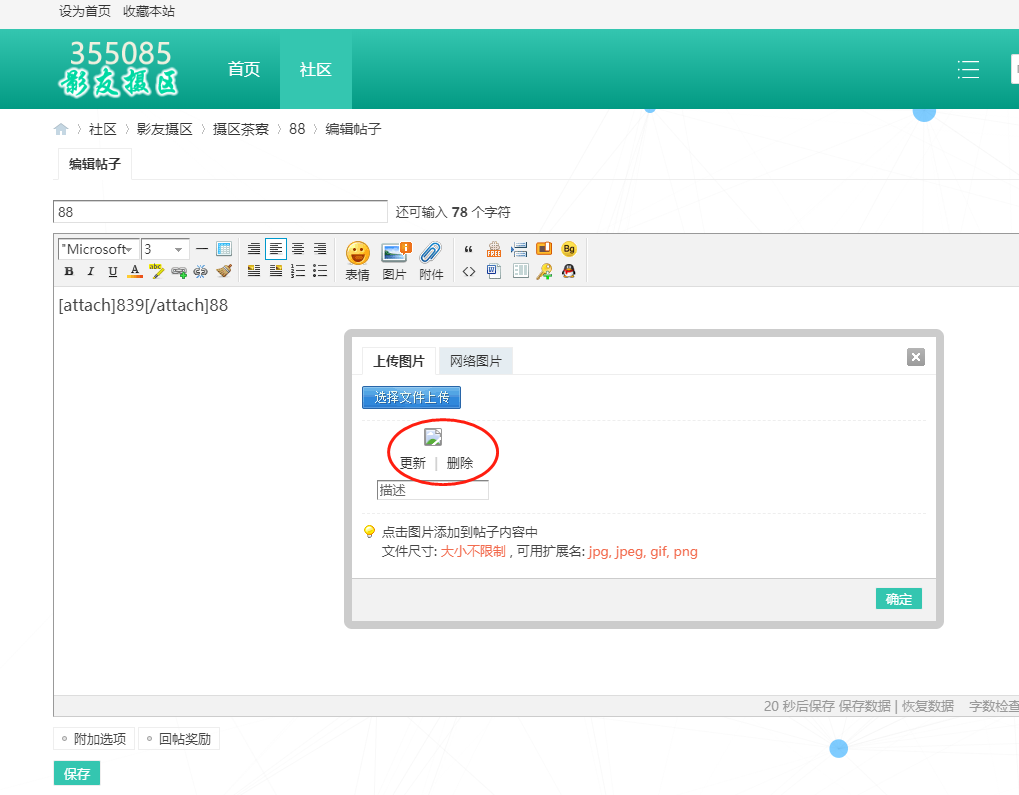
Task: Insert a hyperlink with the link icon
Action: click(x=179, y=271)
